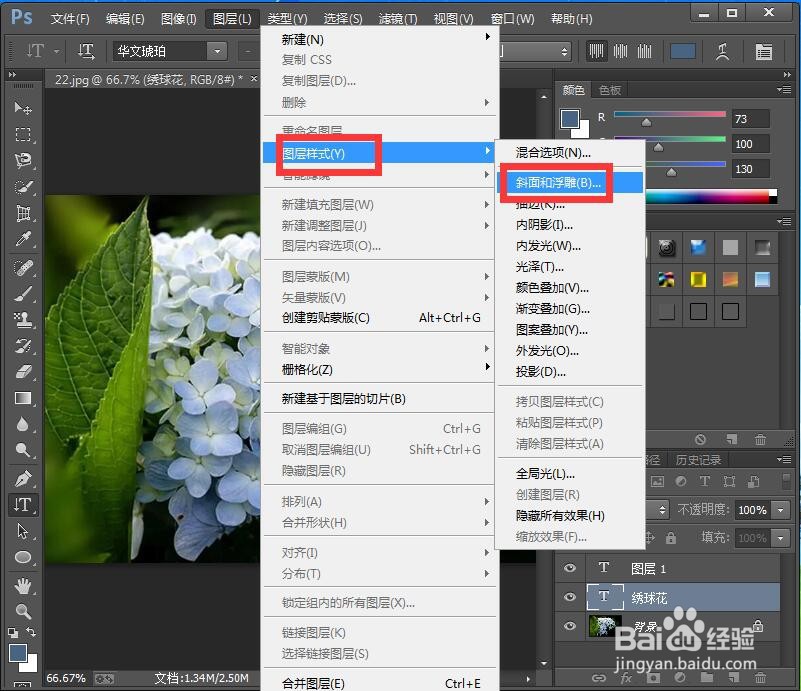
Task: Adjust the R color slider
Action: point(646,122)
